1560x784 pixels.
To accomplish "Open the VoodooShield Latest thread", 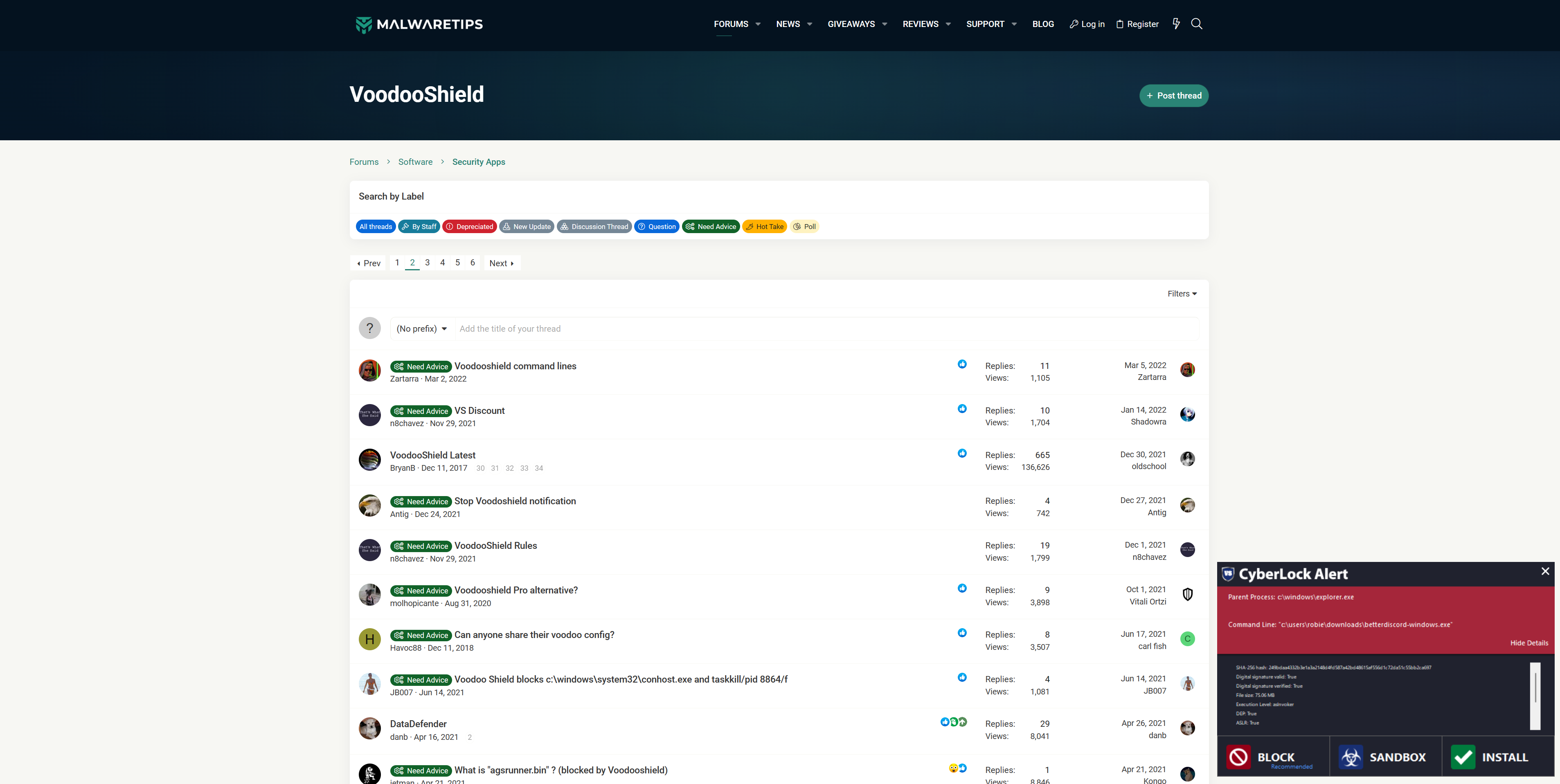I will pos(432,455).
